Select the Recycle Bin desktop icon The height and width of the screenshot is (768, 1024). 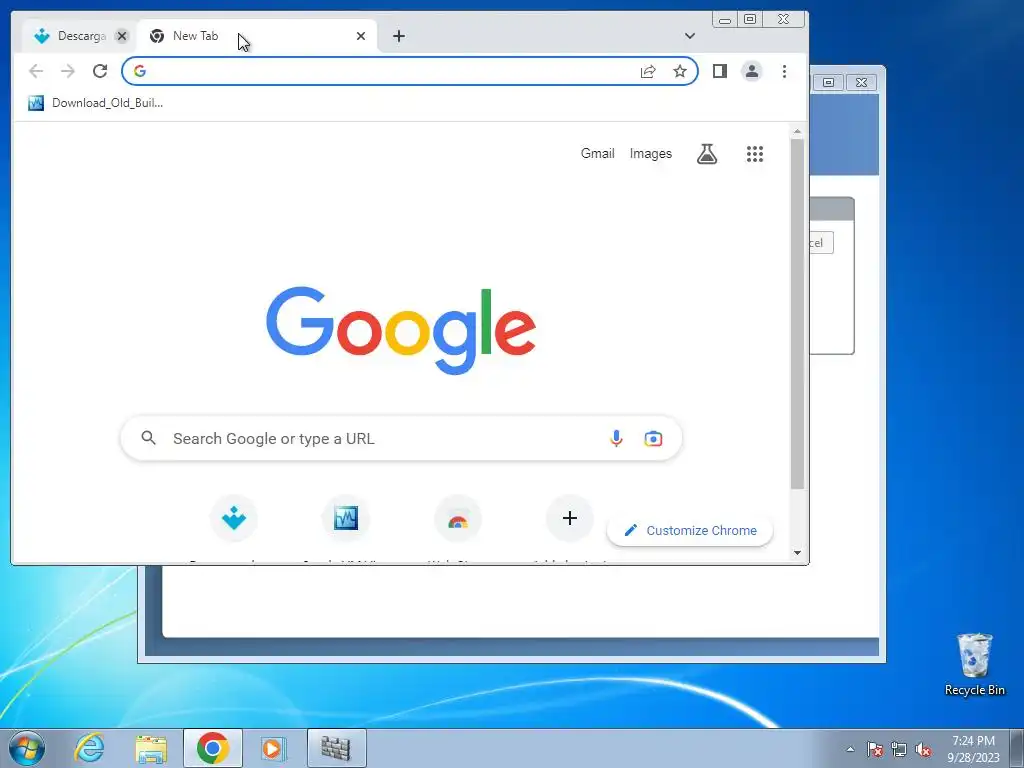tap(975, 664)
